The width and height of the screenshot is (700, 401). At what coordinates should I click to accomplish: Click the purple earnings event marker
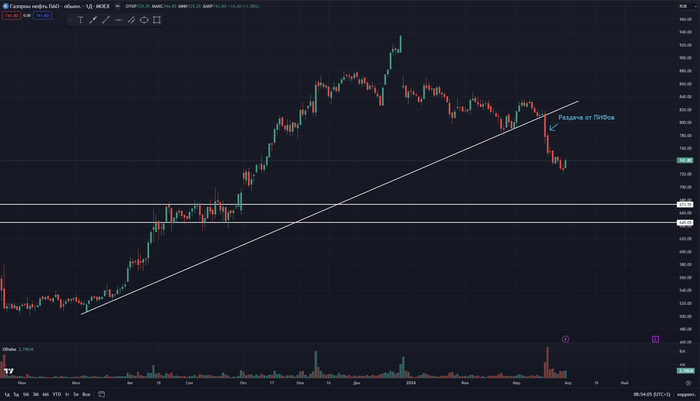(655, 339)
